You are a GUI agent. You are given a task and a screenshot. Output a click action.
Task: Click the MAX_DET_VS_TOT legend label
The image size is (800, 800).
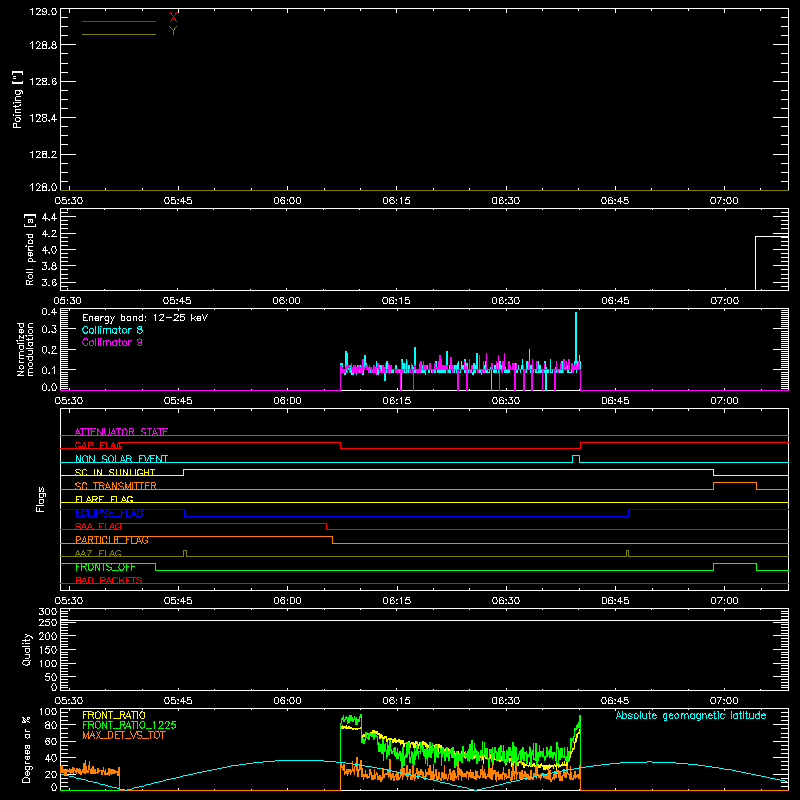123,735
